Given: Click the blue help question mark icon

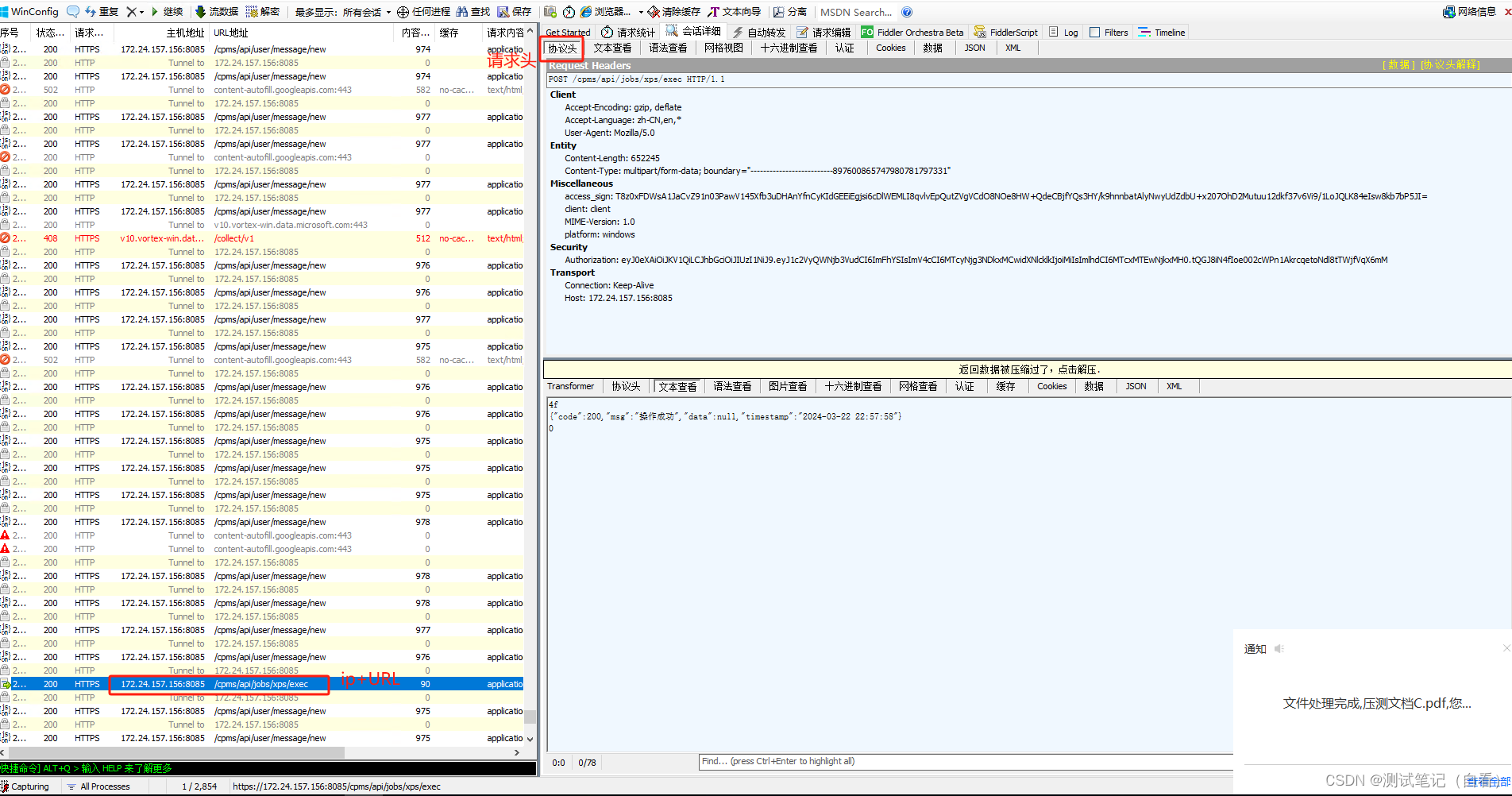Looking at the screenshot, I should [x=907, y=12].
